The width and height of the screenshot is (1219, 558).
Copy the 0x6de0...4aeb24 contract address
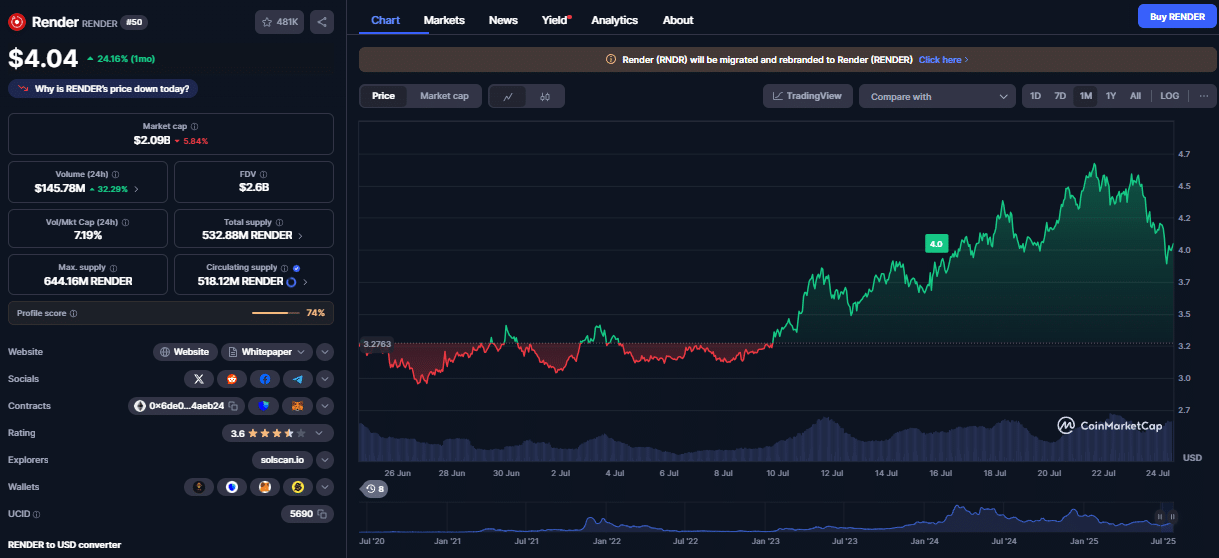tap(233, 406)
